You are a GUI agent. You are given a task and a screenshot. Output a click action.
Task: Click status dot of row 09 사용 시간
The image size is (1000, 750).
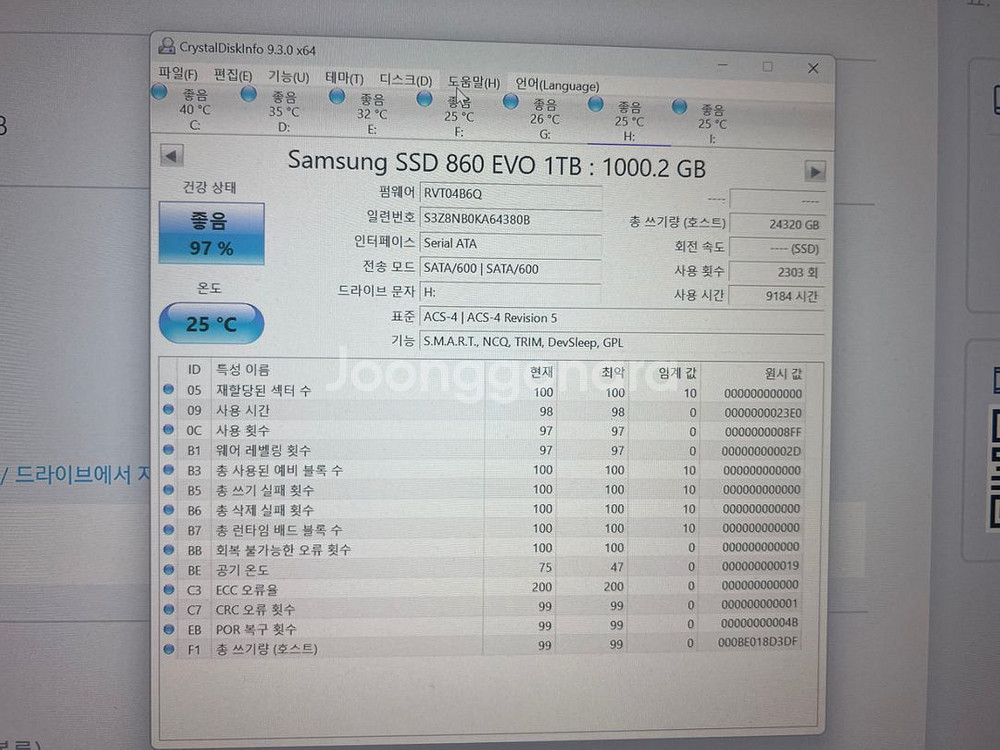(x=168, y=409)
